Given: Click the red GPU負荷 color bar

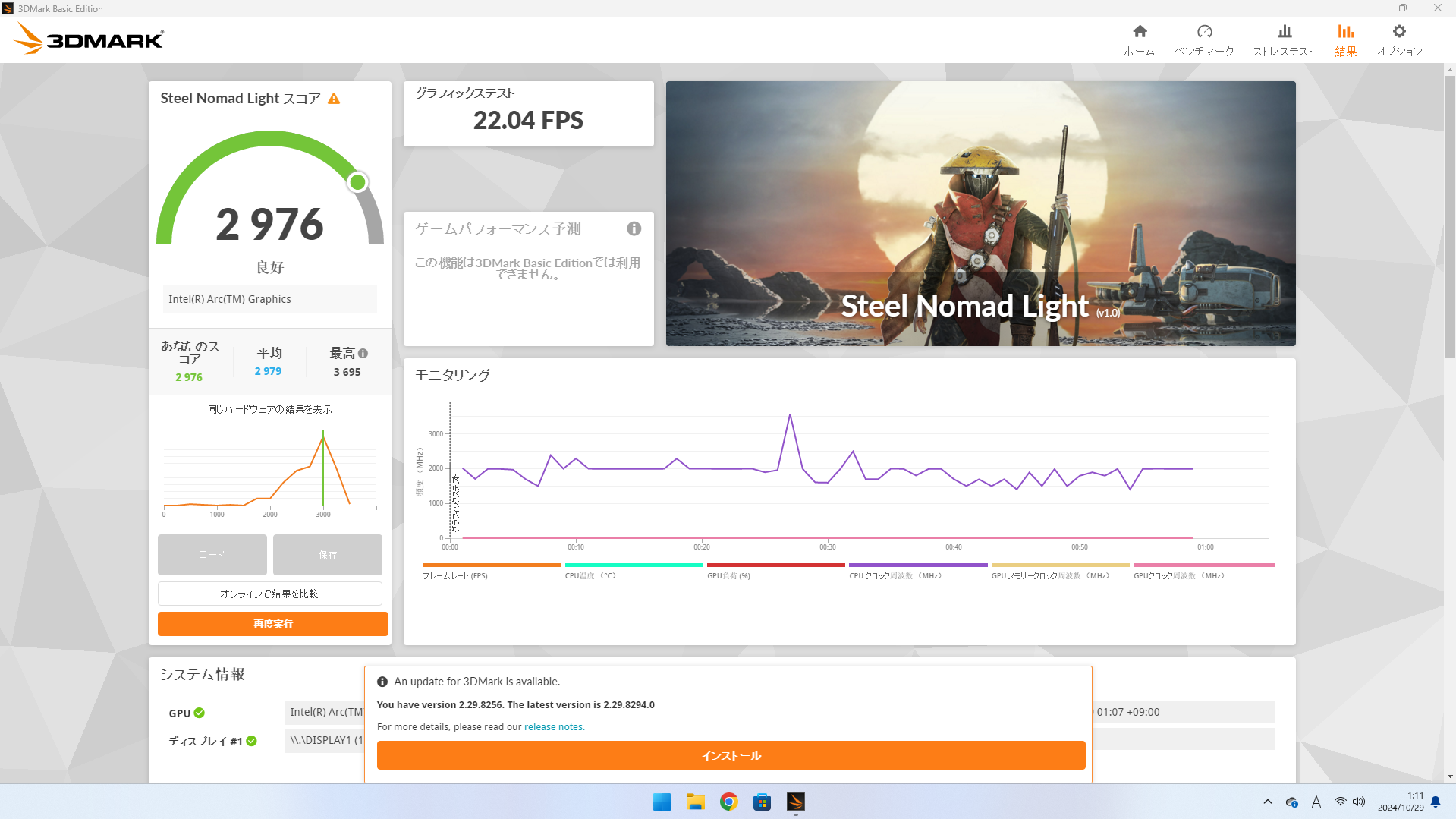Looking at the screenshot, I should point(775,565).
